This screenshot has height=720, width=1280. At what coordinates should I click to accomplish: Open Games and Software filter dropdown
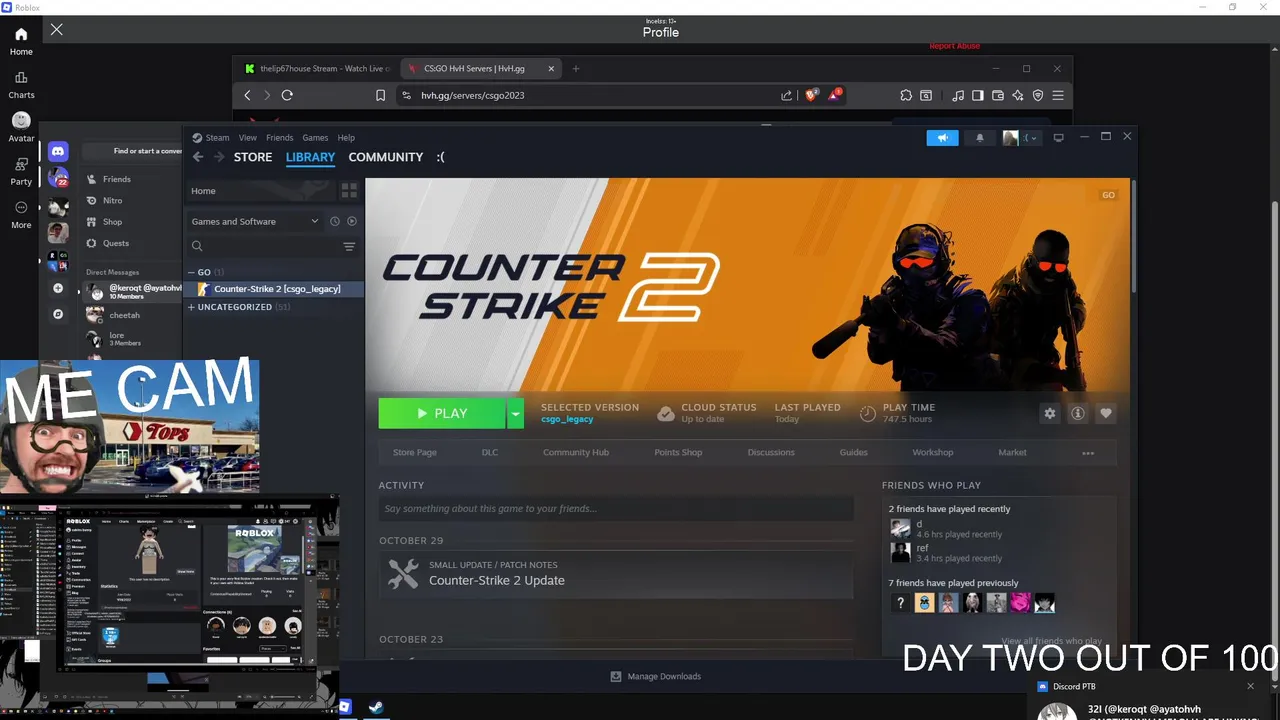(254, 222)
